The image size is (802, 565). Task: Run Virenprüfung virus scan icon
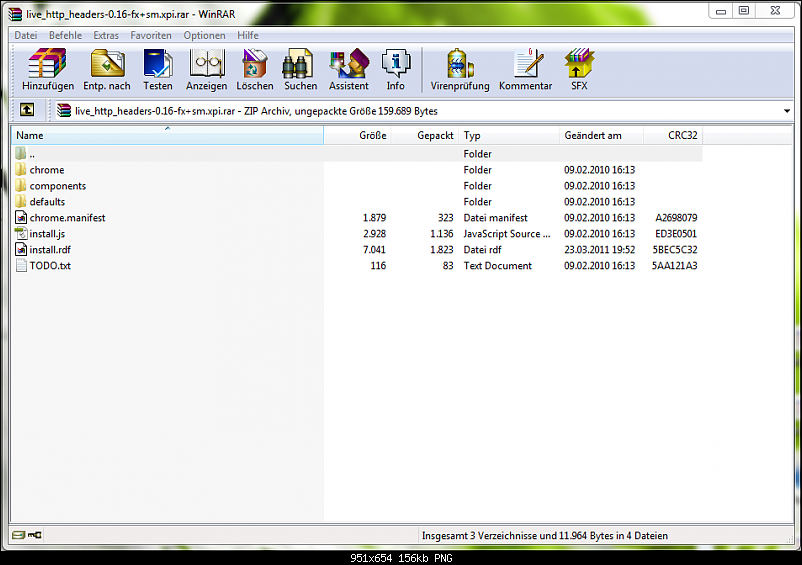(x=460, y=64)
